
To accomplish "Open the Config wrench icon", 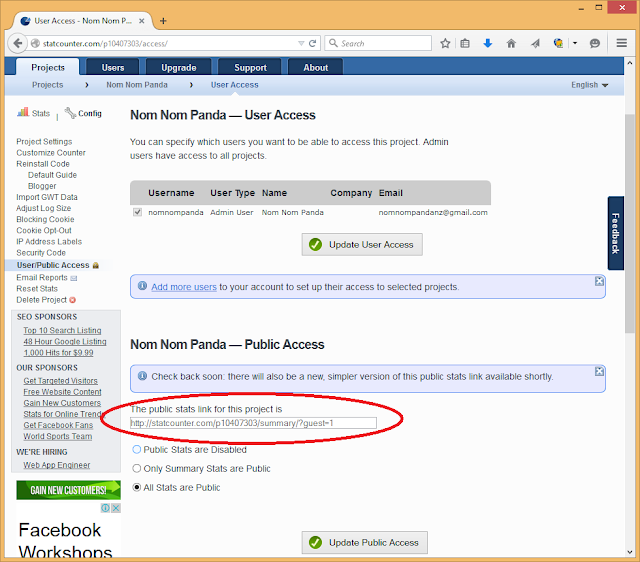I will [x=70, y=113].
